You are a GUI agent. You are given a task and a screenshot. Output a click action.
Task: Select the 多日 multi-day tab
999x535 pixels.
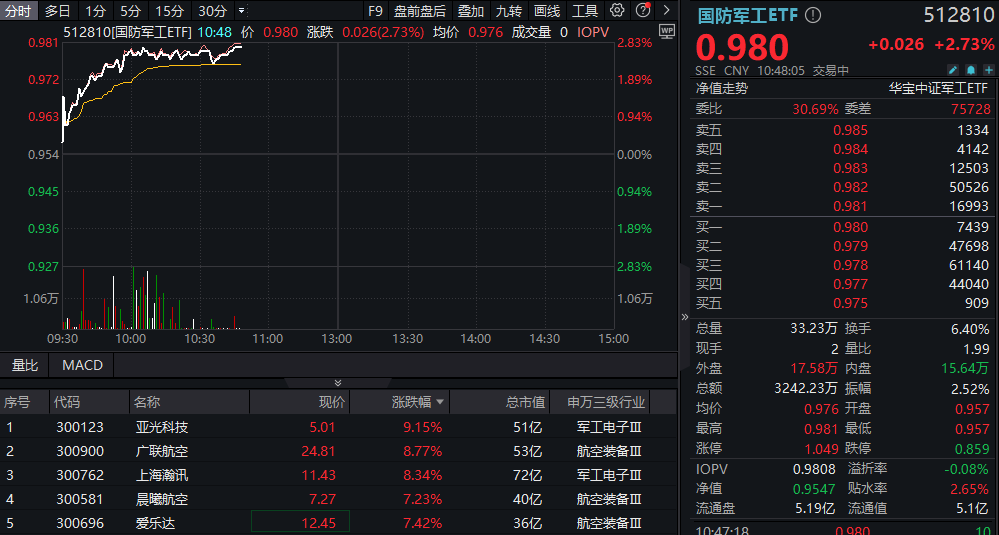(x=58, y=11)
